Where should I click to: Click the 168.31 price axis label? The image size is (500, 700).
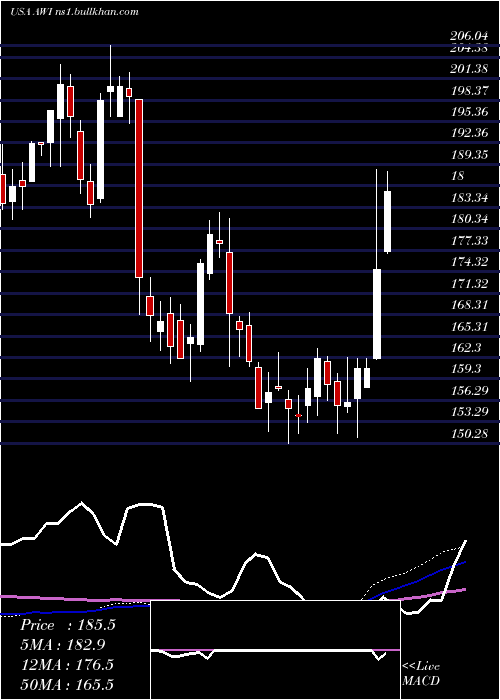(469, 304)
